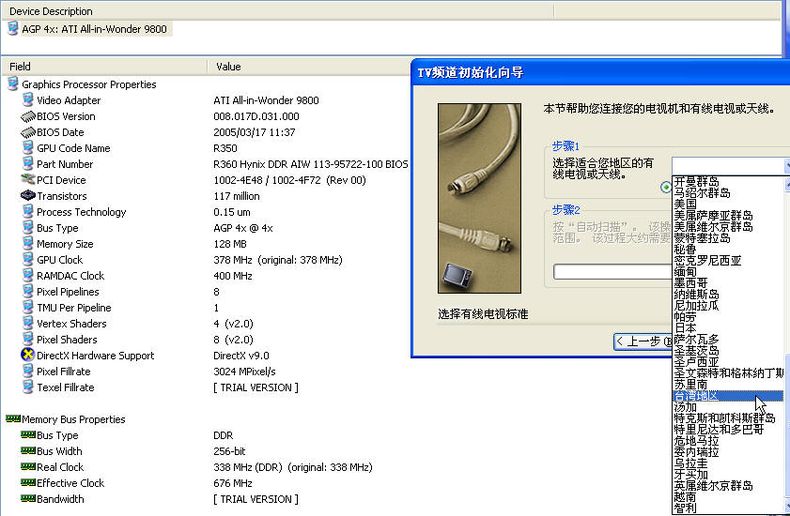This screenshot has width=790, height=516.
Task: Select the AGP 4x: ATI All-in-Wonder 9800 device
Action: [94, 29]
